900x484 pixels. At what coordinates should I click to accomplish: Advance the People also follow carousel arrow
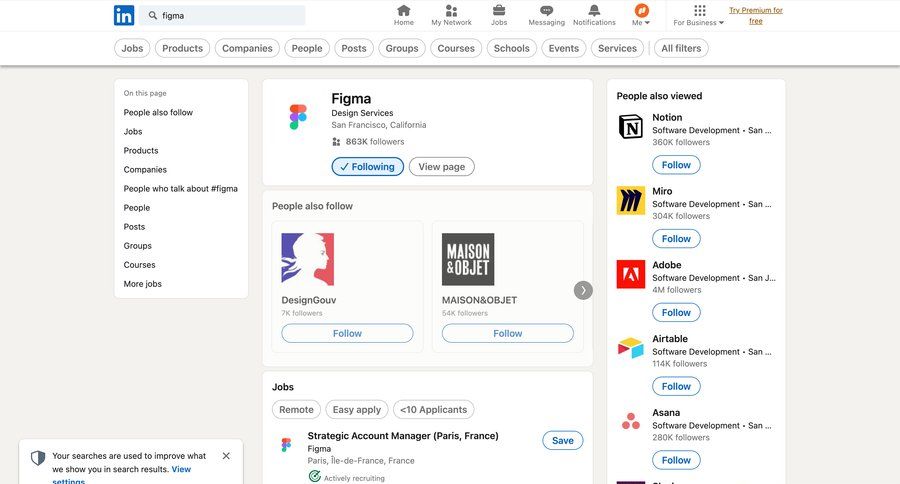(x=583, y=290)
